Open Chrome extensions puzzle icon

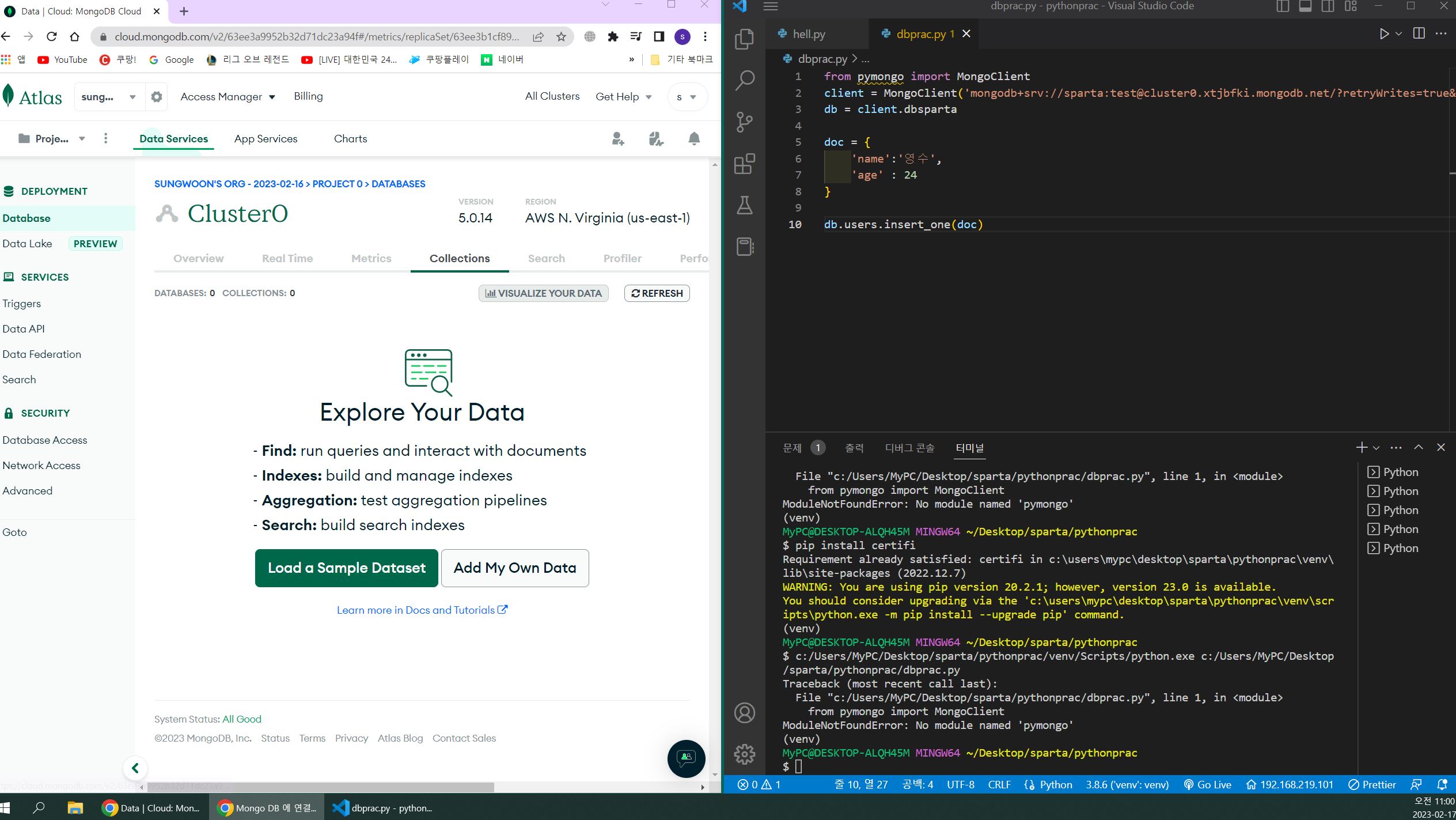tap(613, 37)
